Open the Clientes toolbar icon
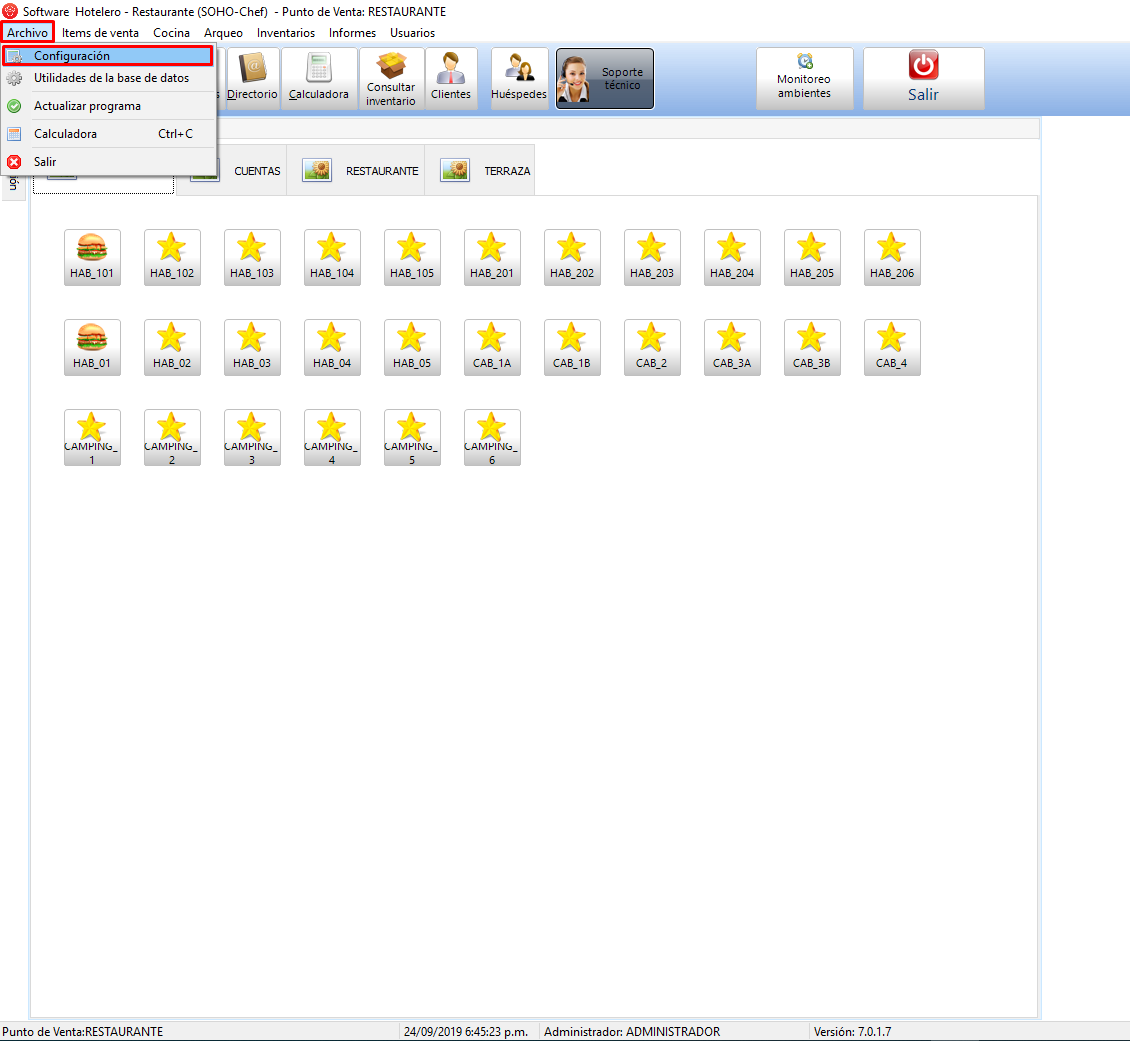 (x=451, y=78)
